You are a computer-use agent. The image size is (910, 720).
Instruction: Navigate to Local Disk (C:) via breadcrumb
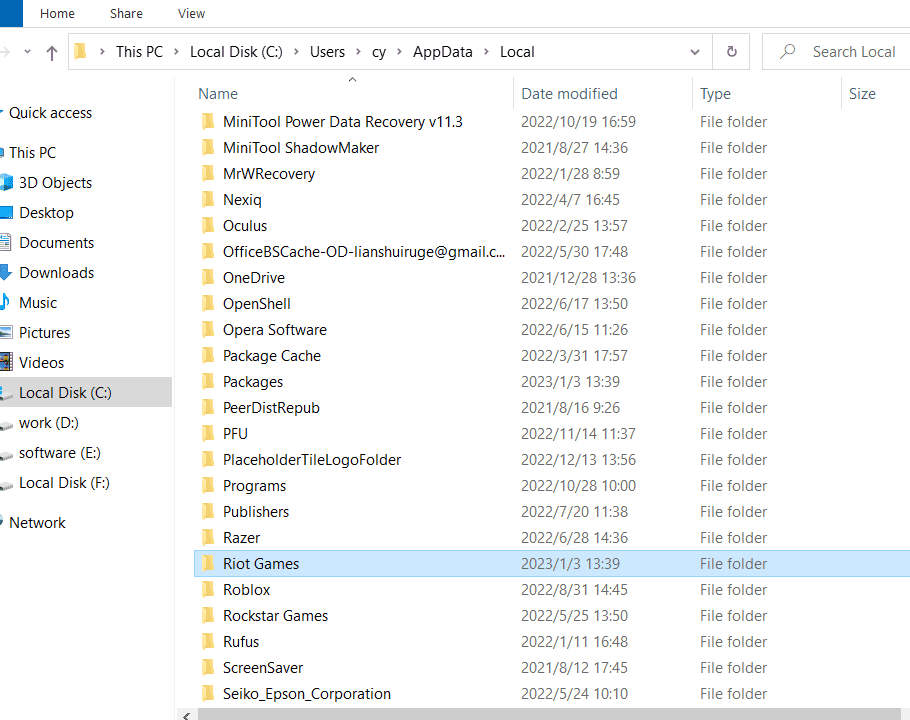[236, 51]
